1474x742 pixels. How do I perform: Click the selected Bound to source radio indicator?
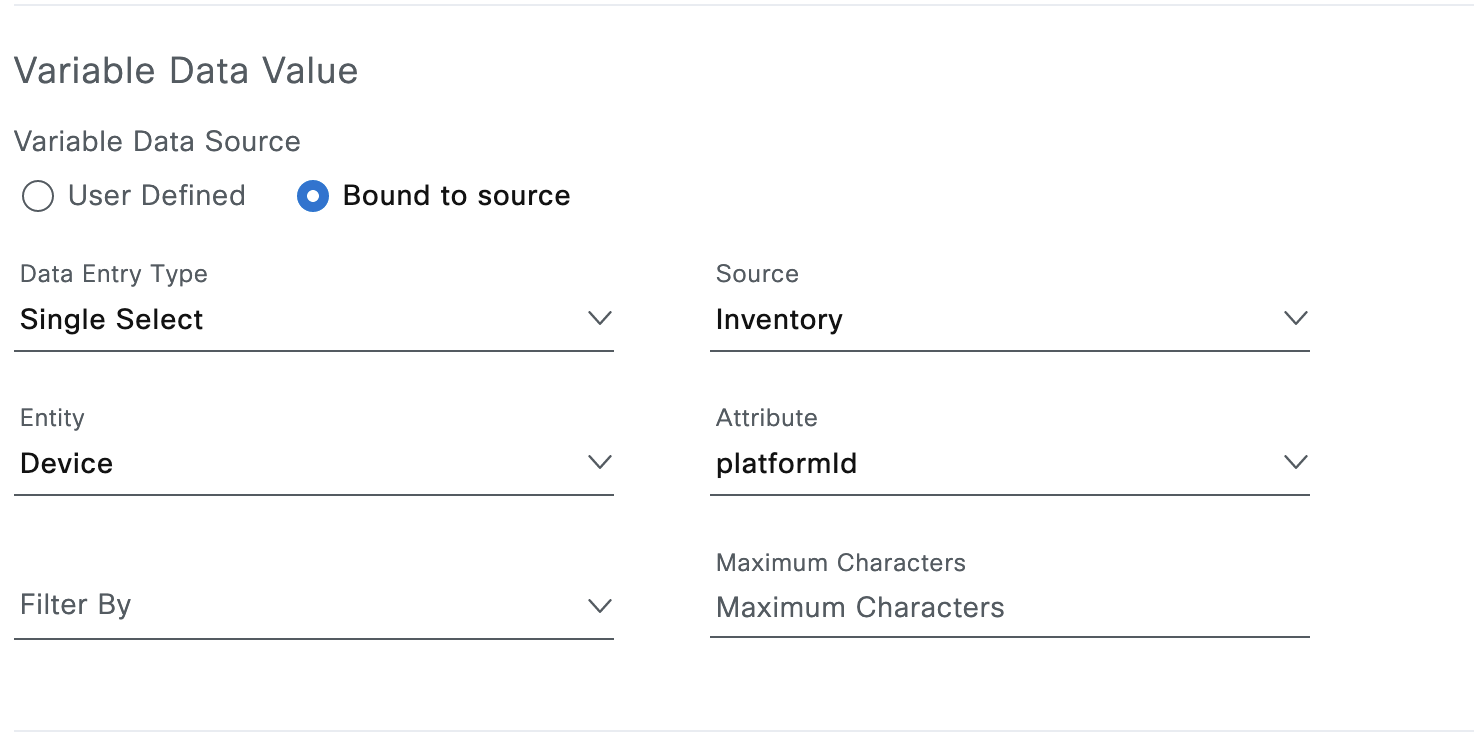[x=312, y=196]
